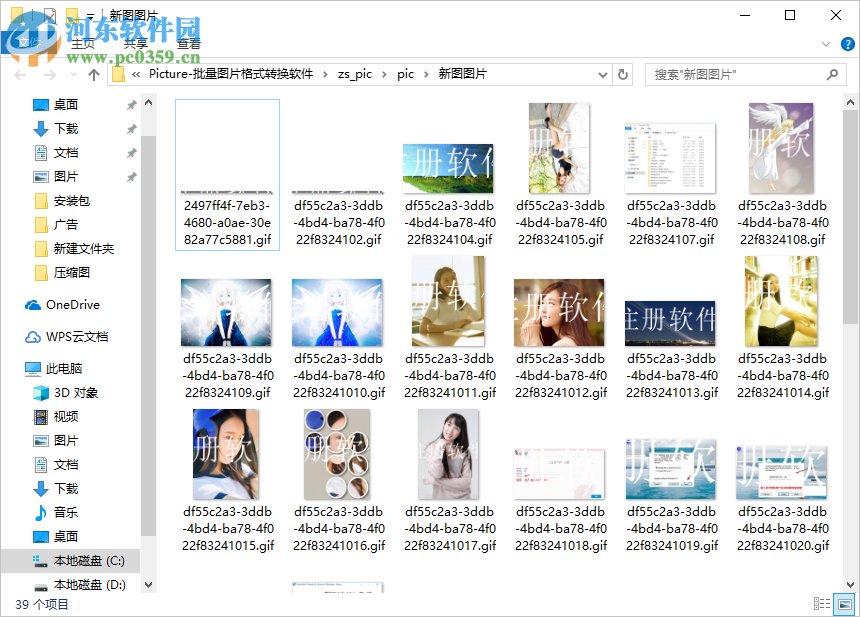Click the search magnifier in the search box

pyautogui.click(x=832, y=74)
